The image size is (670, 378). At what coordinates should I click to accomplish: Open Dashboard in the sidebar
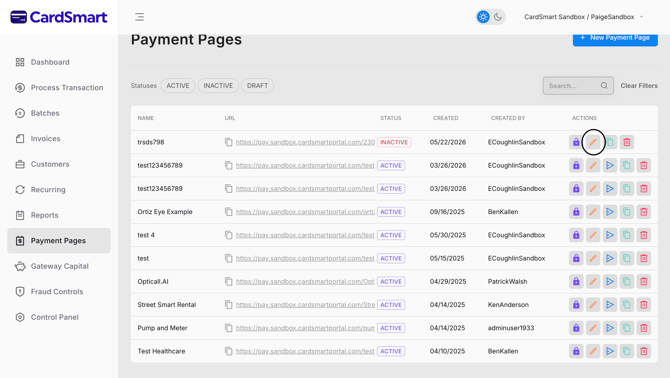click(59, 62)
